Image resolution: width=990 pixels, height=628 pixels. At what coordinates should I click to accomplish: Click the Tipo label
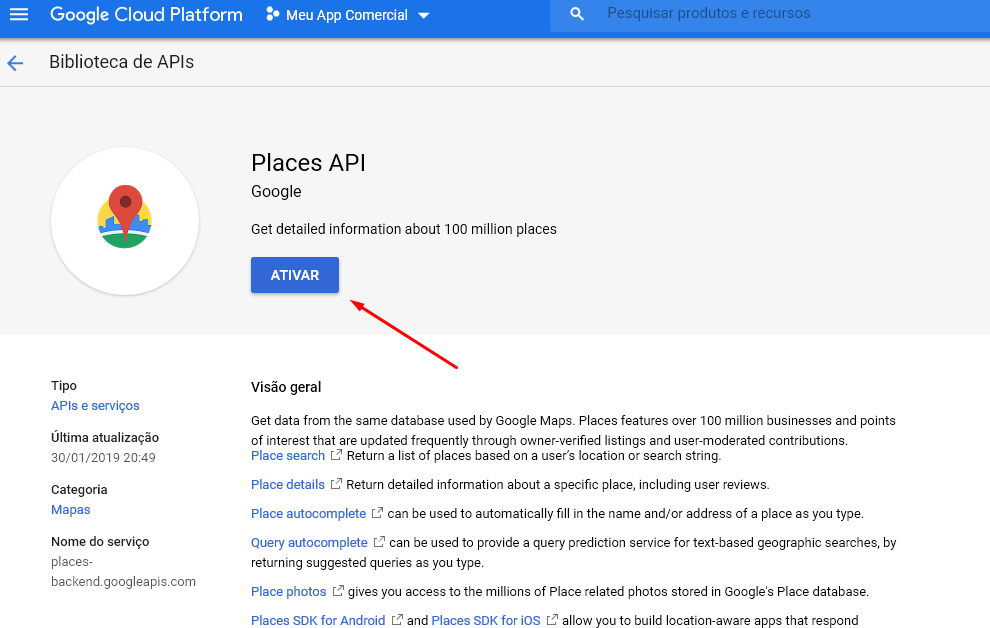pos(64,386)
